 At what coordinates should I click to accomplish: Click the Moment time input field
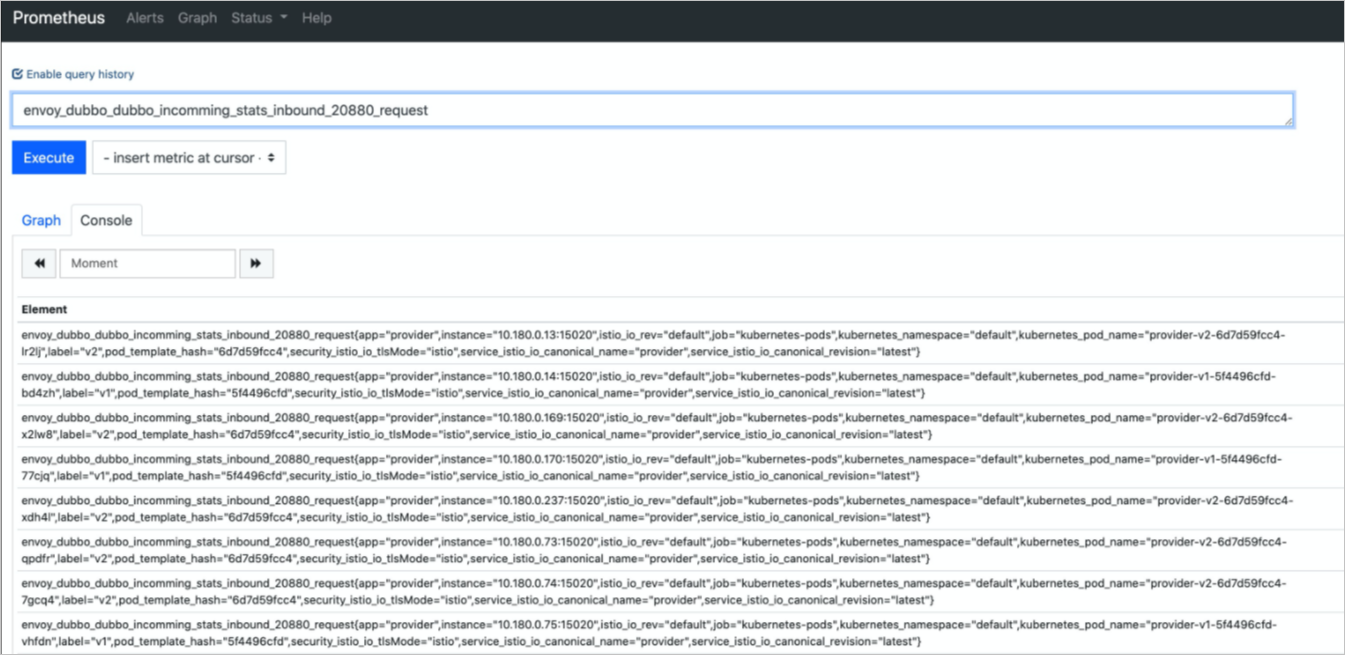tap(147, 263)
